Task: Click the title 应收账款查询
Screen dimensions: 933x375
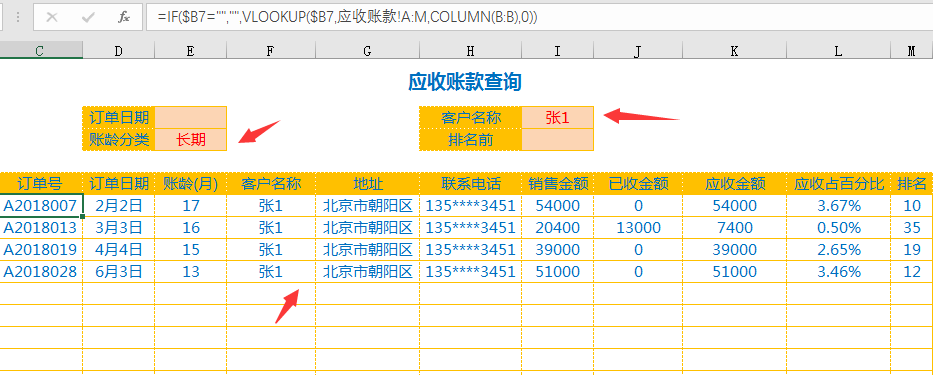Action: (465, 82)
